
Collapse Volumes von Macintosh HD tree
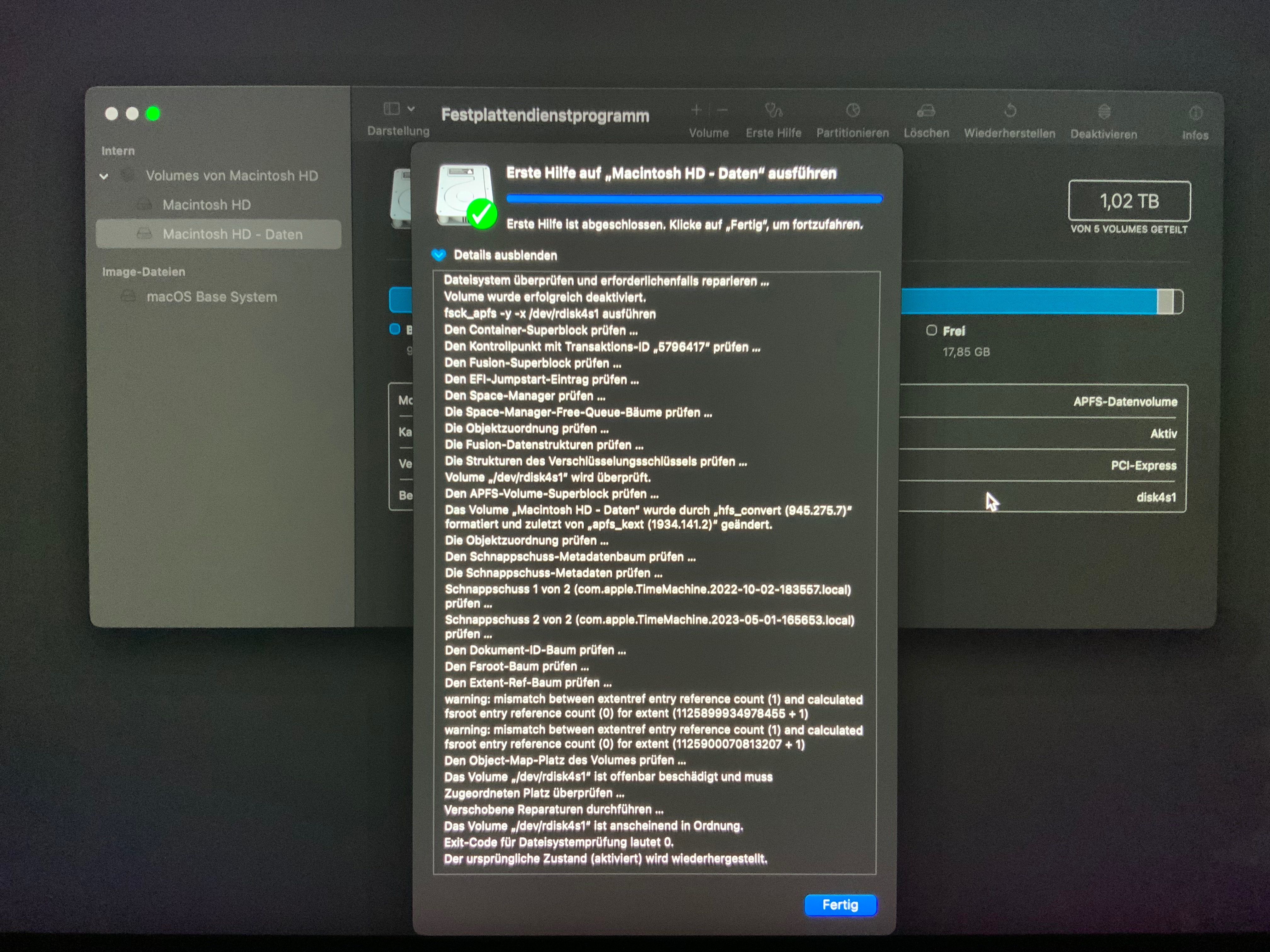[x=104, y=176]
